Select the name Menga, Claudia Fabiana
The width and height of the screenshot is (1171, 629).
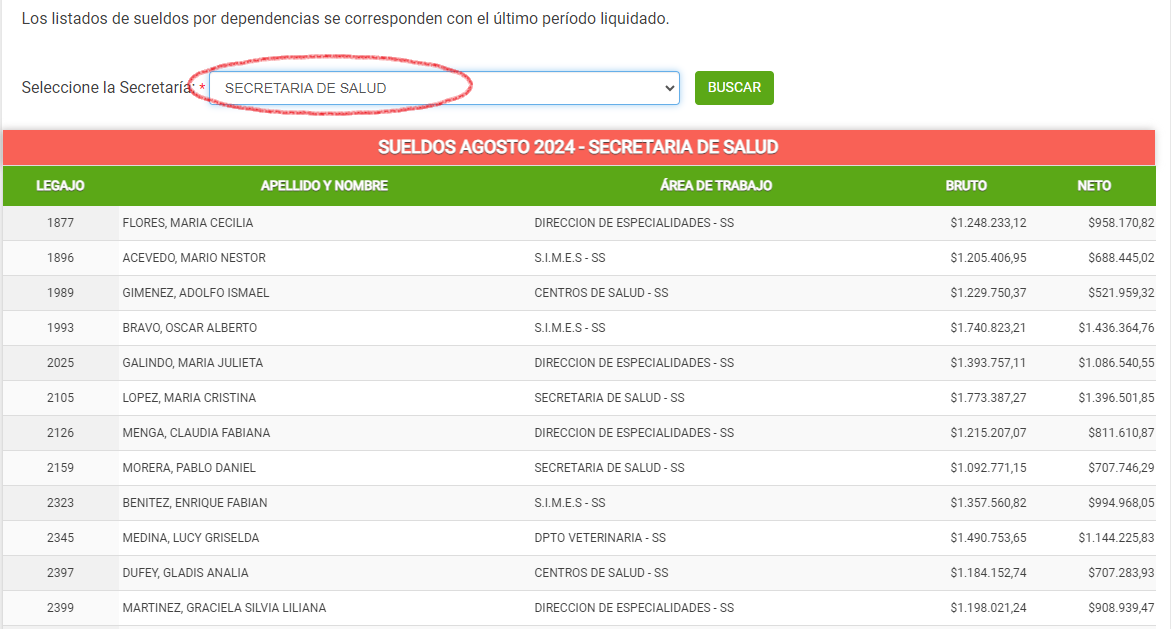click(x=196, y=433)
